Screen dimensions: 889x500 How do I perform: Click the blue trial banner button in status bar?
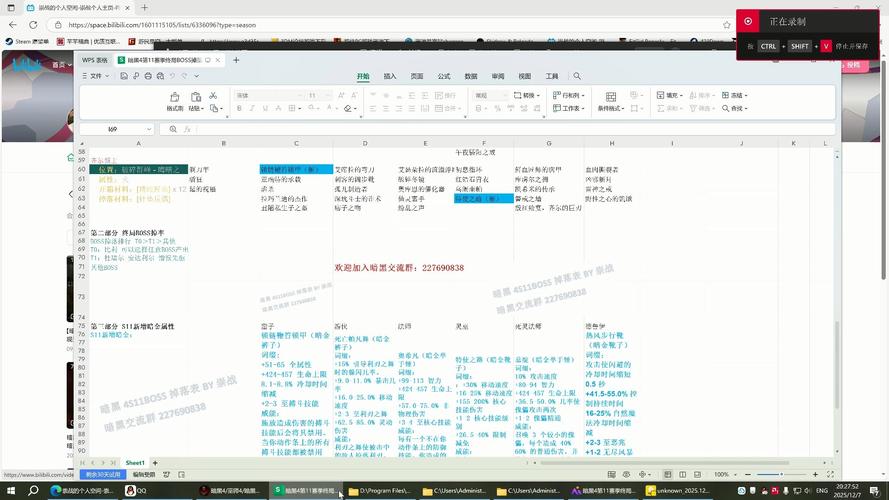103,474
